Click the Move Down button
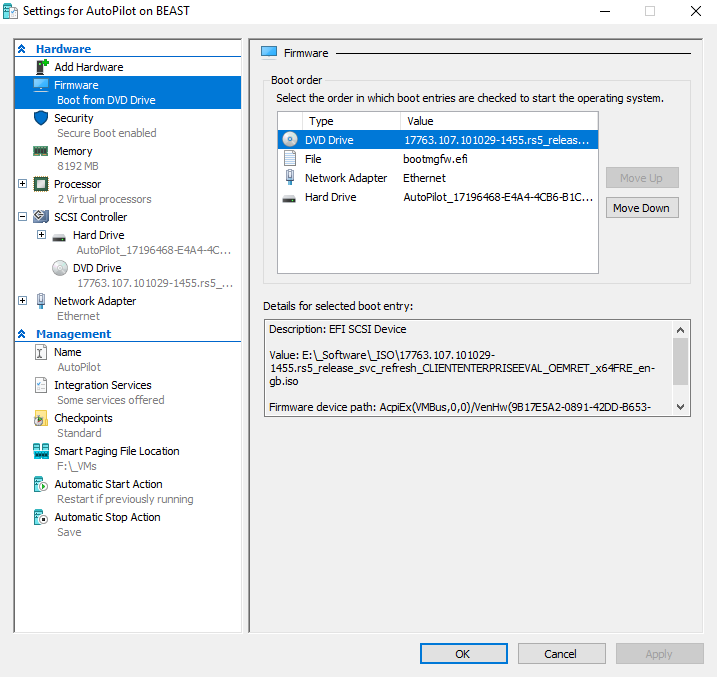This screenshot has width=717, height=677. coord(642,208)
